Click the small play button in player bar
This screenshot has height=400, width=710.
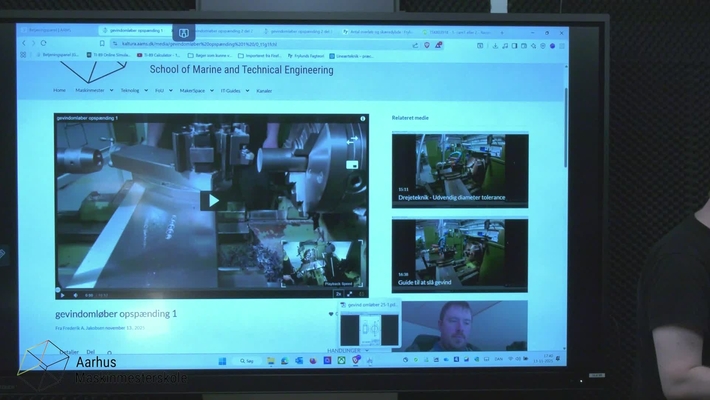pyautogui.click(x=62, y=295)
